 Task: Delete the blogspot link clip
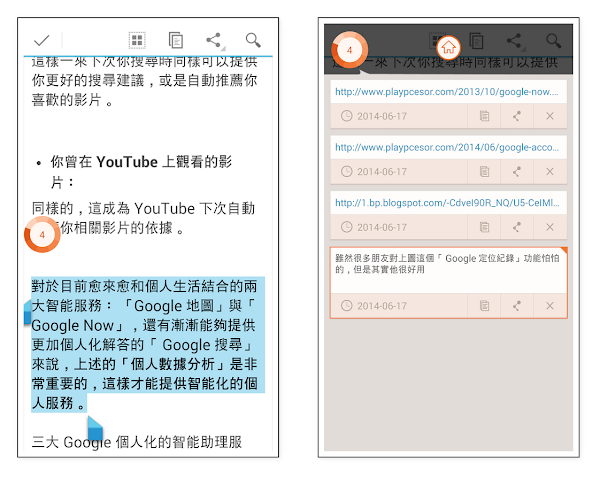click(550, 227)
